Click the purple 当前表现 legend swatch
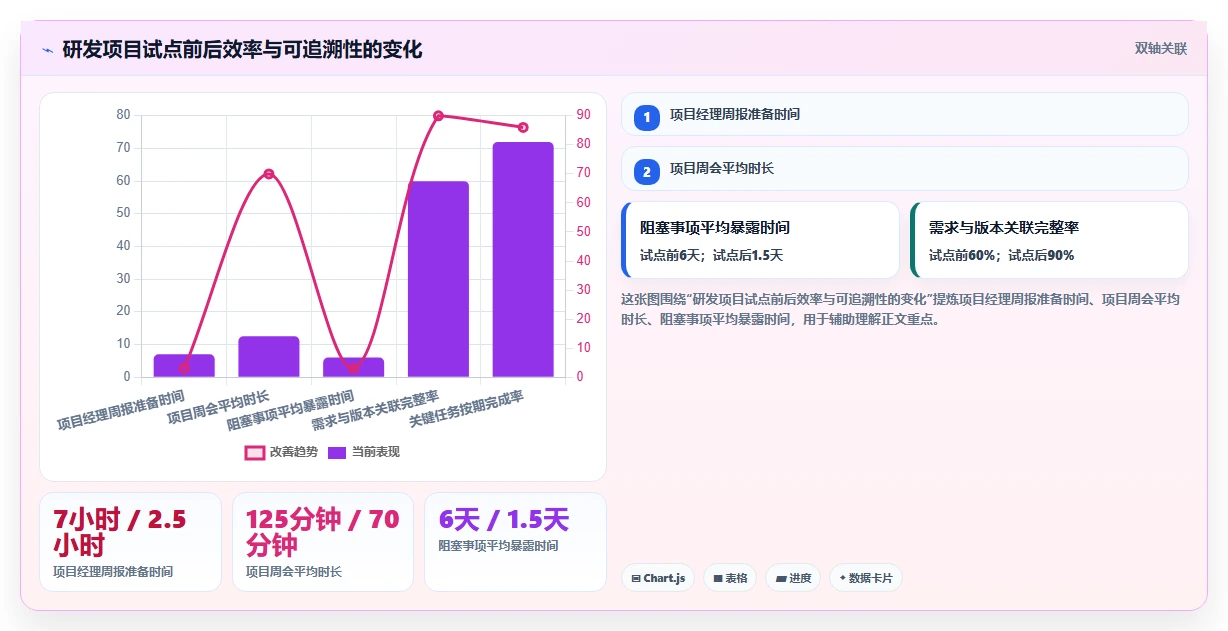Image resolution: width=1228 pixels, height=631 pixels. pyautogui.click(x=338, y=452)
